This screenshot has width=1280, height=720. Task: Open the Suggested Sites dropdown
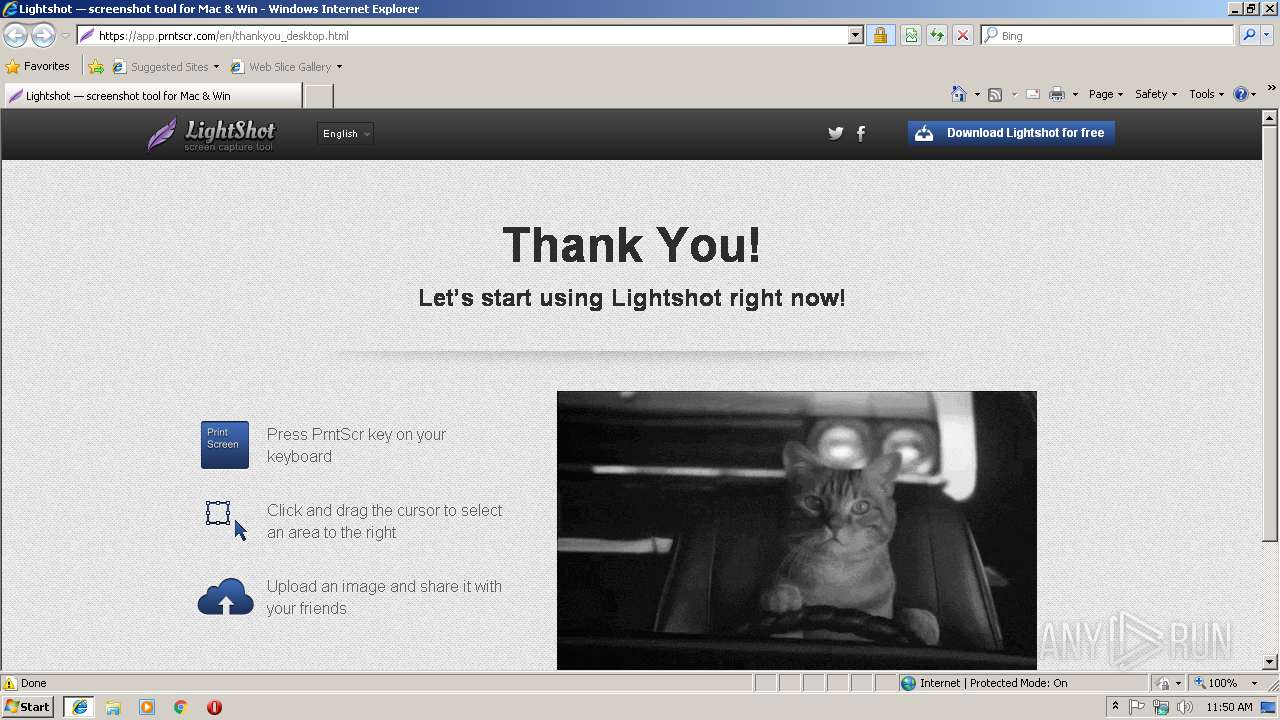[165, 67]
